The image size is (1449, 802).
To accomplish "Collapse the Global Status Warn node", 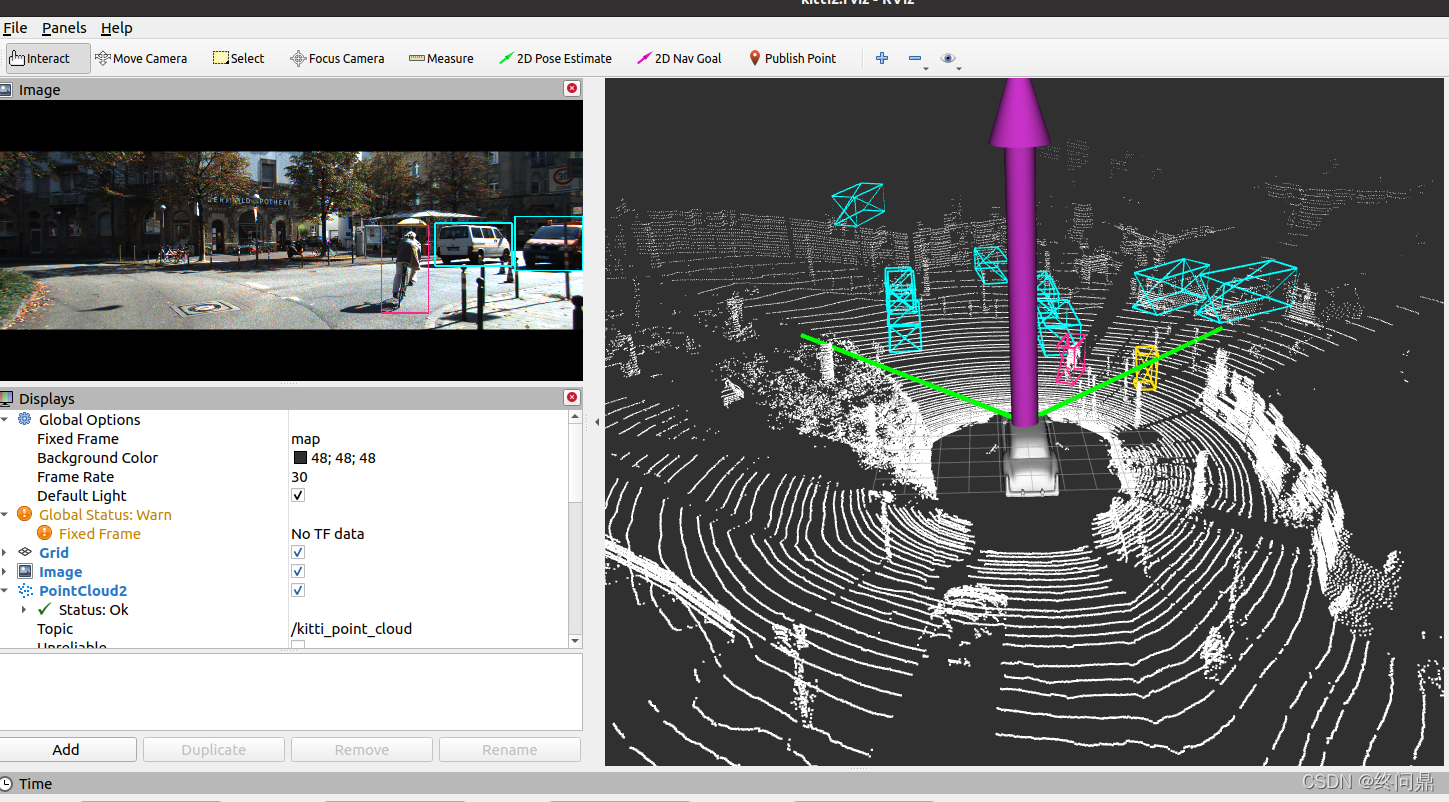I will point(5,515).
